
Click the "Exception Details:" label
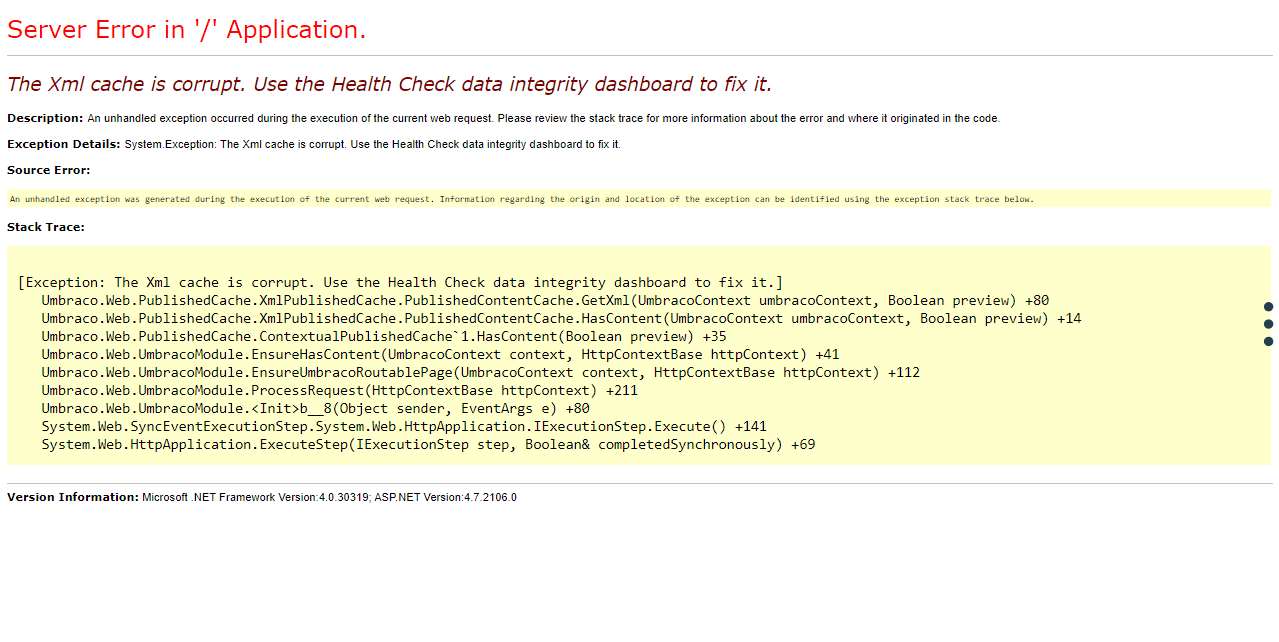(64, 144)
